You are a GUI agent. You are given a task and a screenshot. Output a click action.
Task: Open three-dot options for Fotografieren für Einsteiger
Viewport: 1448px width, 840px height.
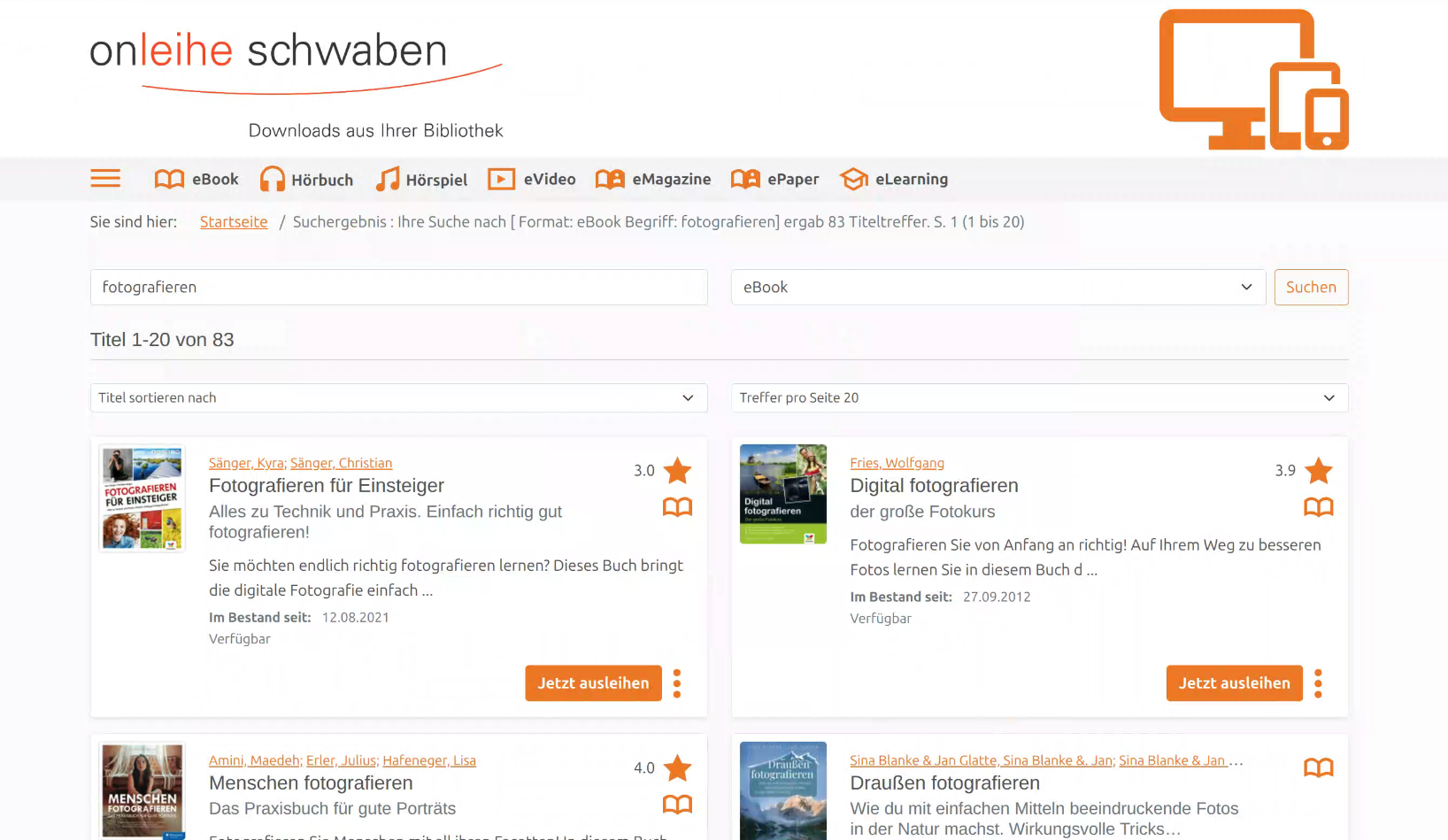[677, 683]
